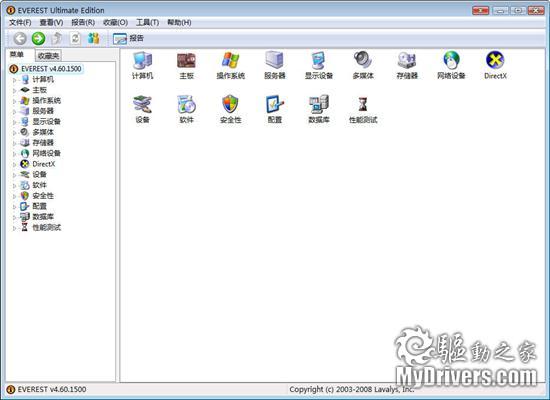
Task: Expand the 多媒体 tree node arrow
Action: coord(14,133)
